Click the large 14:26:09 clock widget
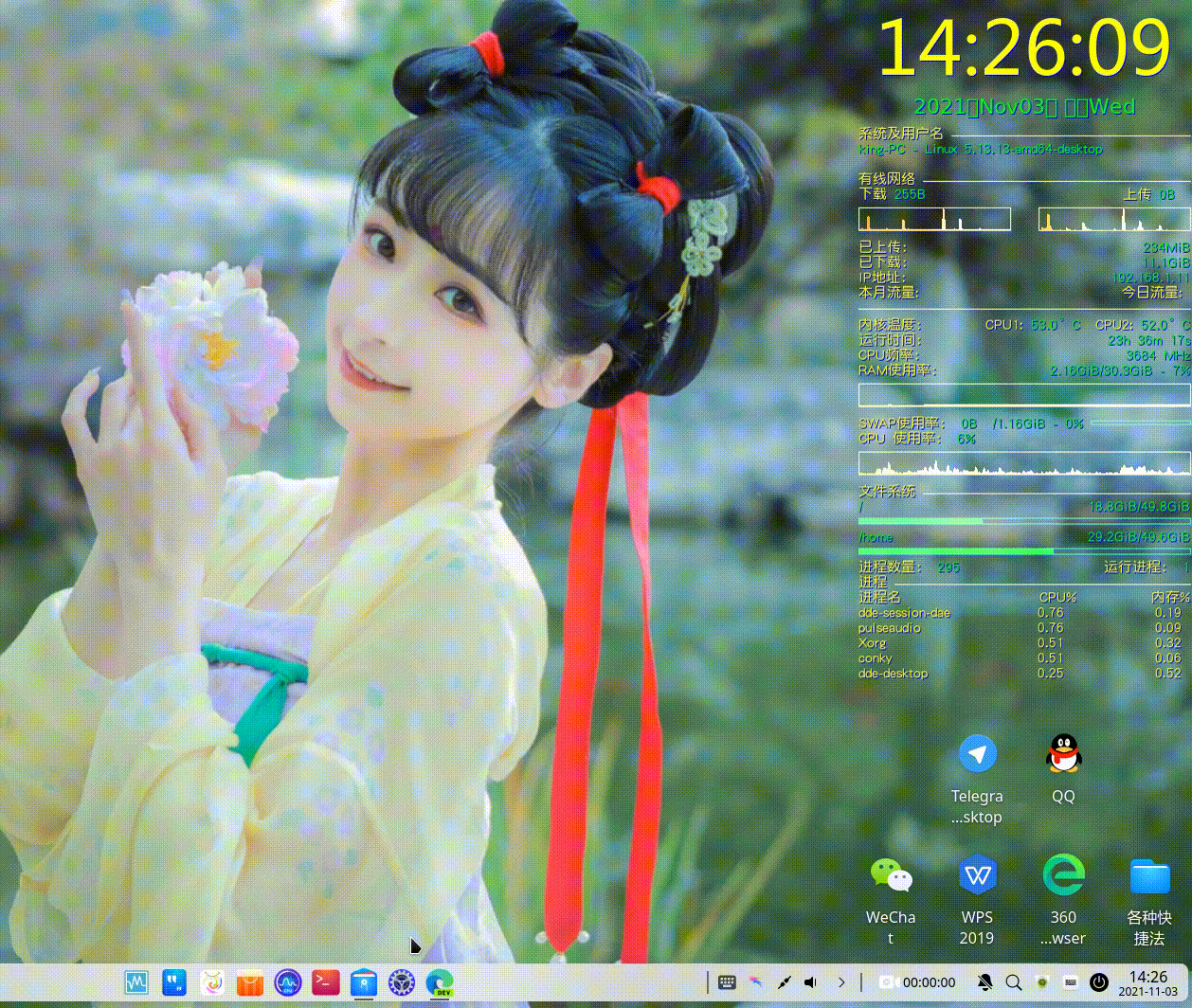Image resolution: width=1192 pixels, height=1008 pixels. pos(1025,47)
